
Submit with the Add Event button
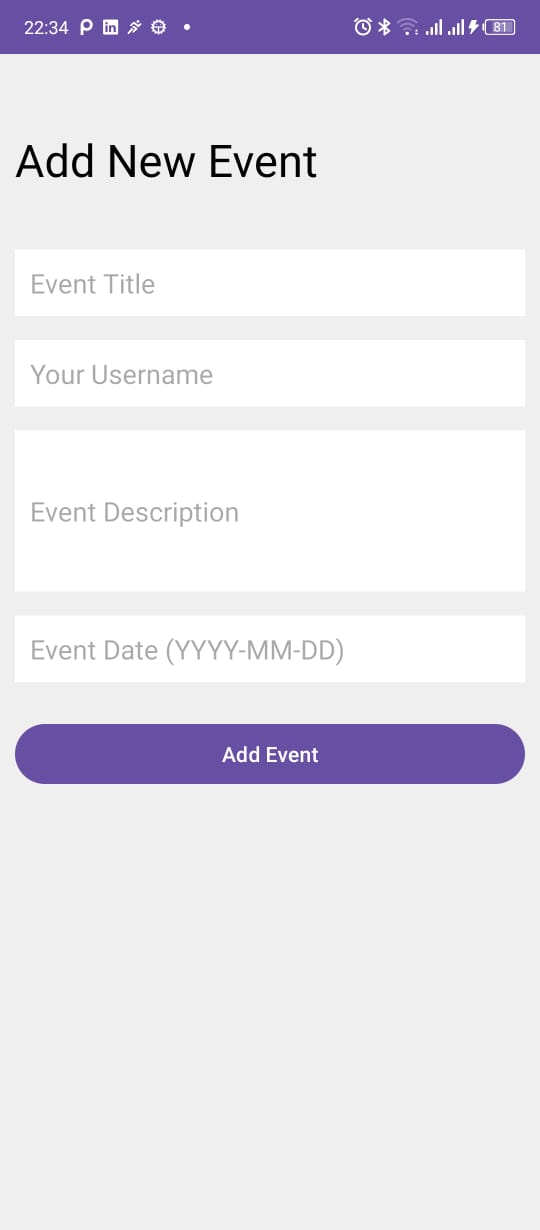(270, 754)
